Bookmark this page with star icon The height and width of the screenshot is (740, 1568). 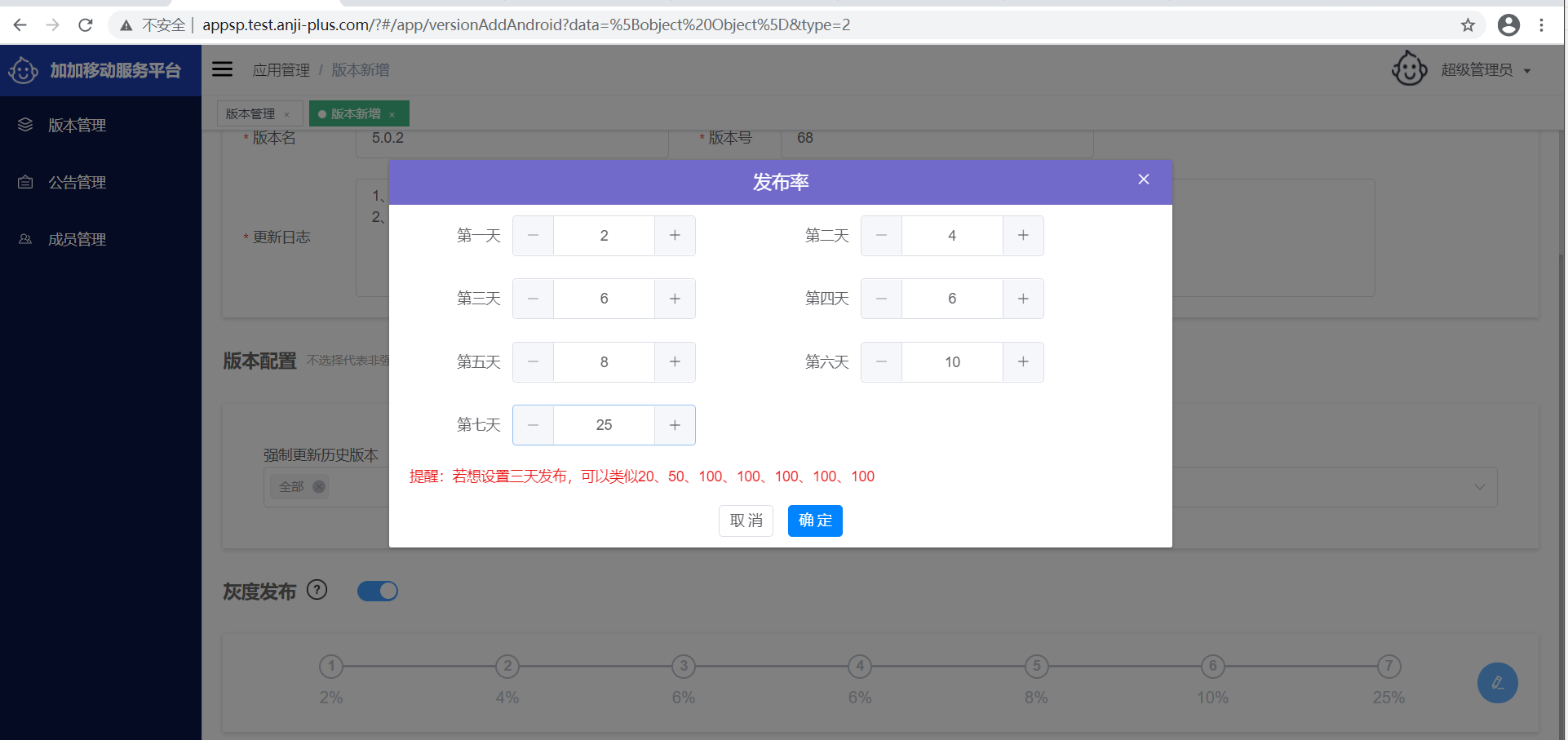[x=1468, y=25]
